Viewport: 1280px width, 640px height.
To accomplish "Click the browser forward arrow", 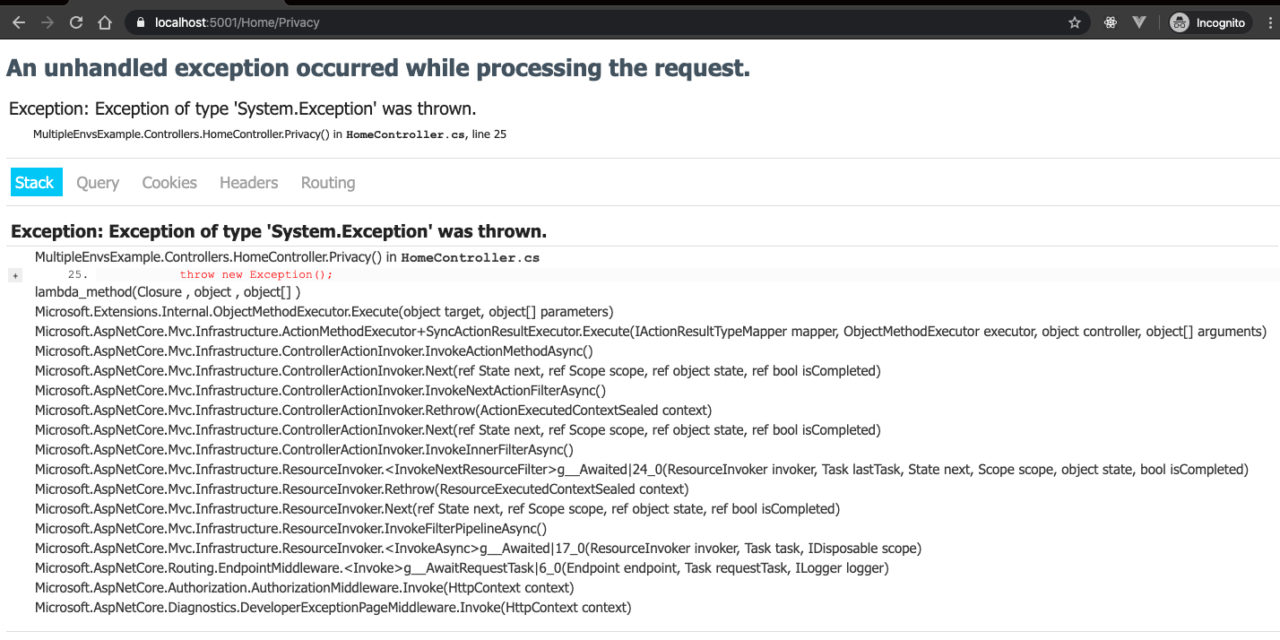I will coord(47,22).
